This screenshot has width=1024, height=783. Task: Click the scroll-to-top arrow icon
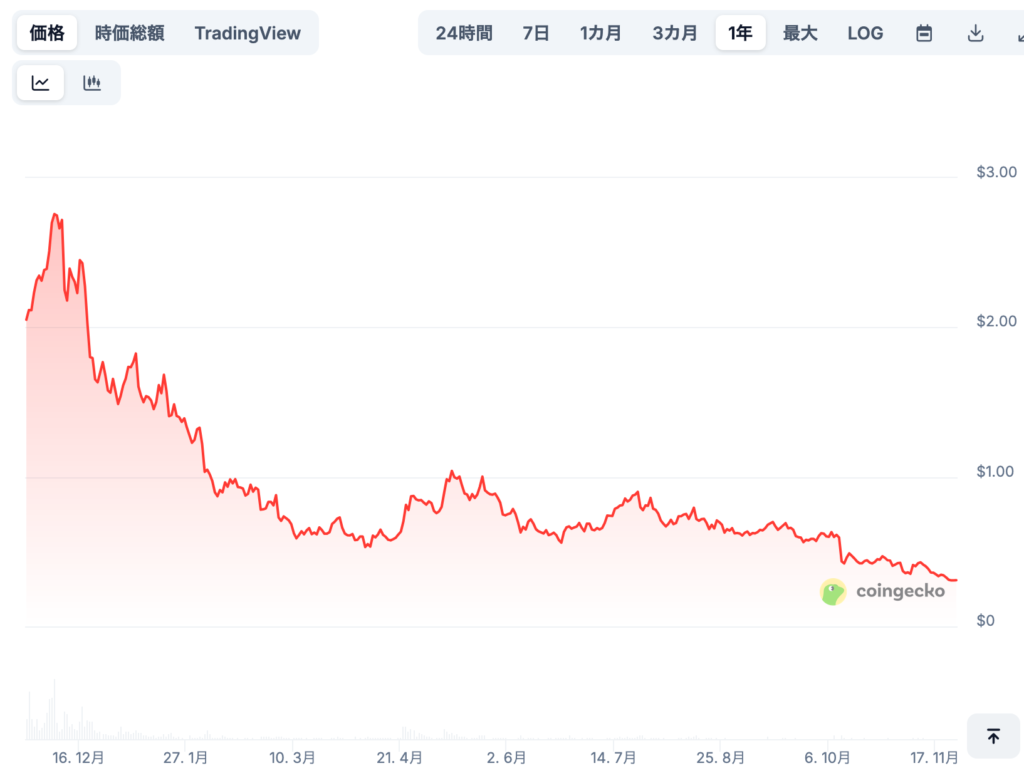(x=993, y=736)
